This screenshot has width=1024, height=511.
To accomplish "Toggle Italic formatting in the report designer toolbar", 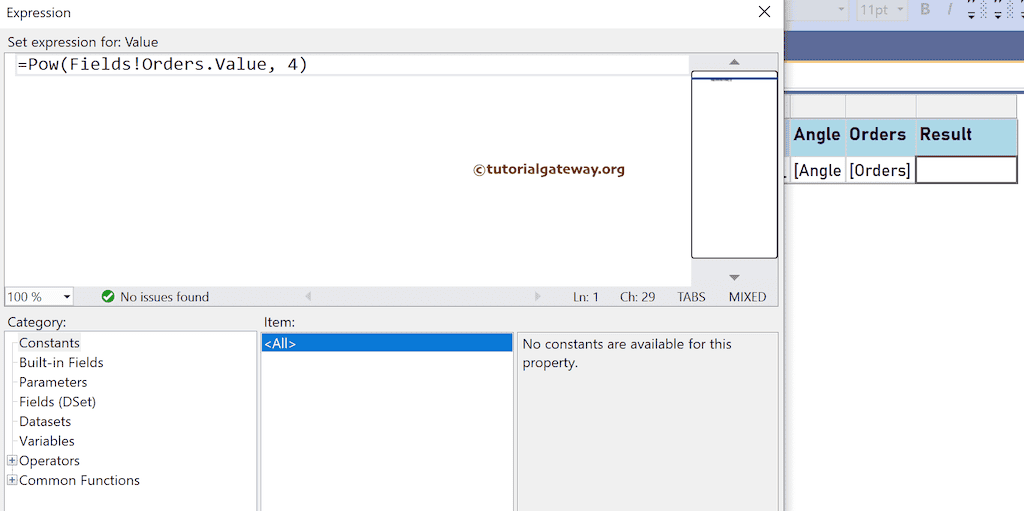I will pyautogui.click(x=950, y=9).
